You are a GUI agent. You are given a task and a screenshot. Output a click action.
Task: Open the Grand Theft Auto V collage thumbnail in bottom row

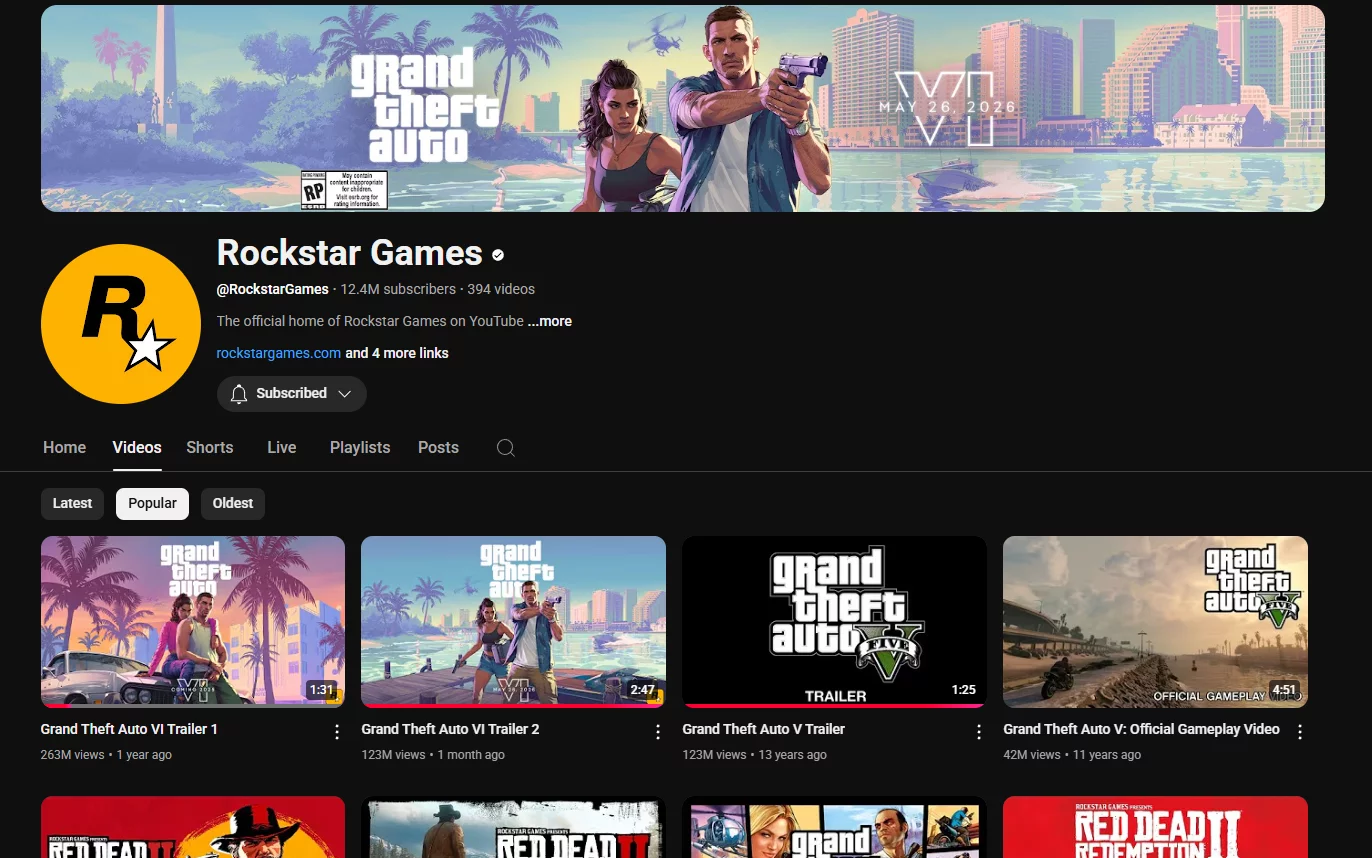click(x=834, y=827)
